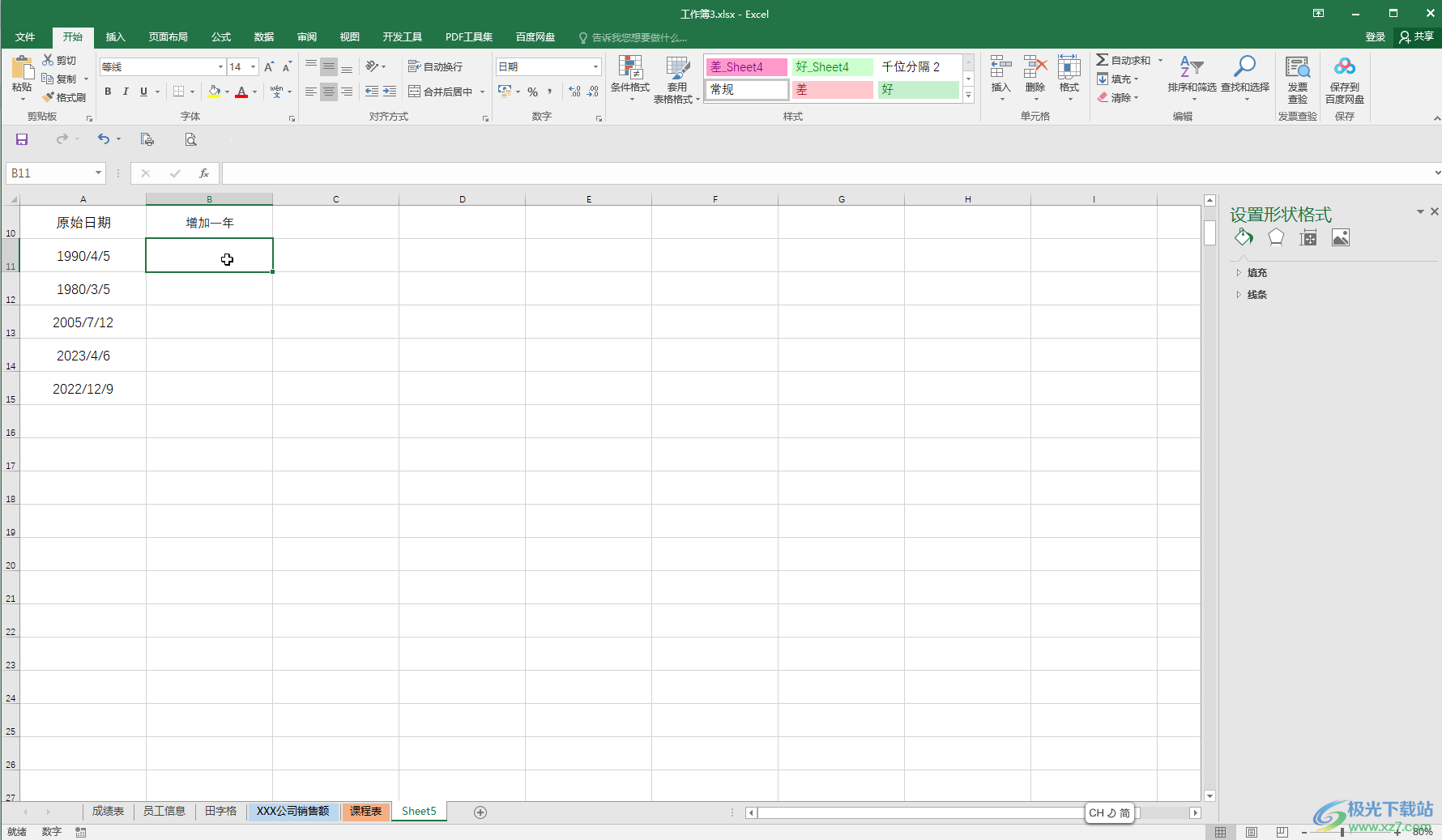Open the number format 日期 dropdown
This screenshot has height=840, width=1442.
coord(596,66)
